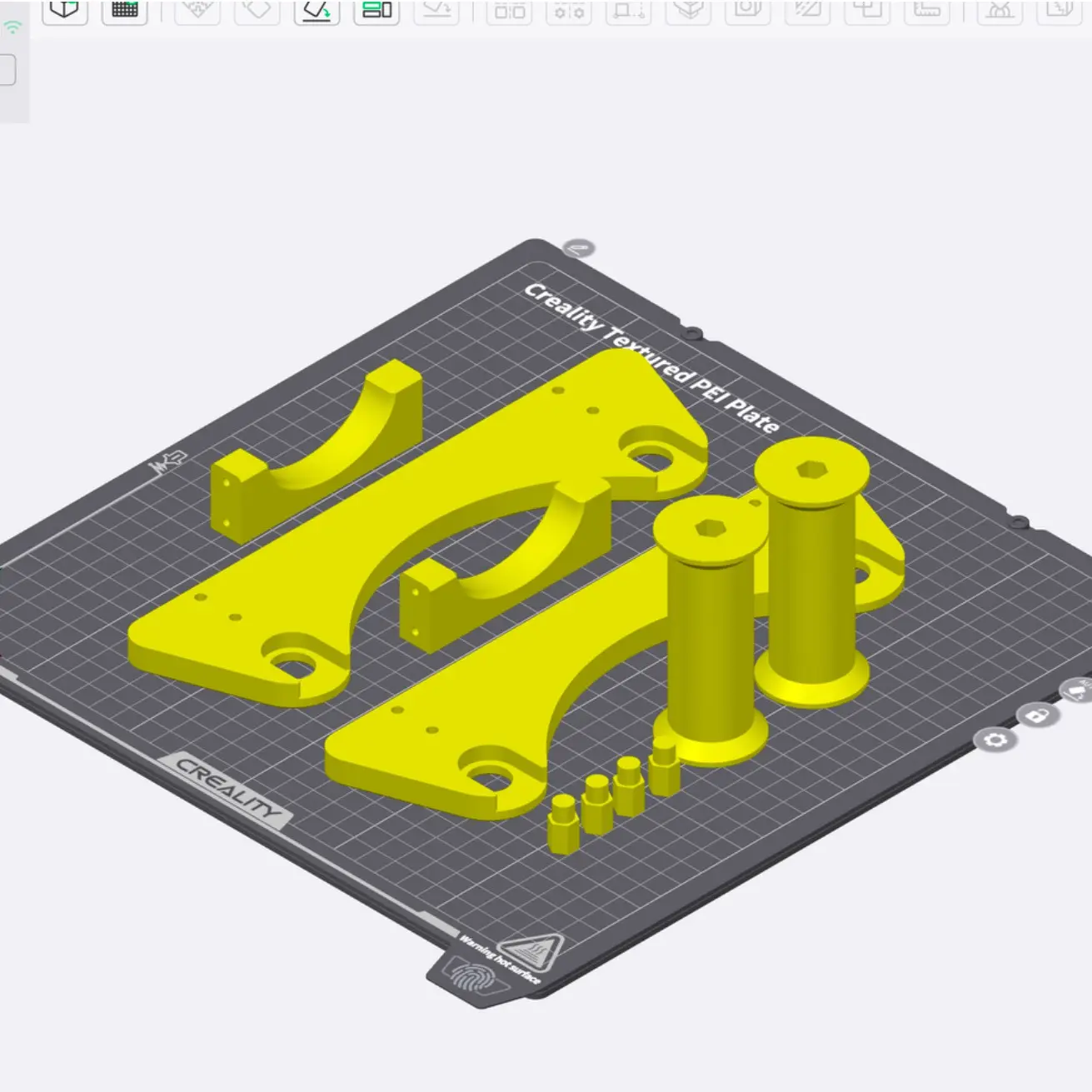Click the Arrange all objects icon
Viewport: 1092px width, 1092px height.
376,10
